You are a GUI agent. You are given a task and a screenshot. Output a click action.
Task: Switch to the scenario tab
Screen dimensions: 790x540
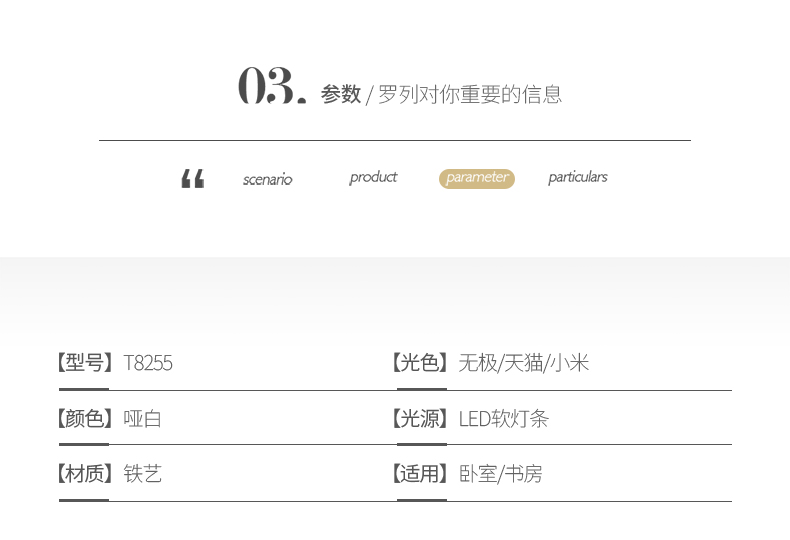click(x=267, y=180)
